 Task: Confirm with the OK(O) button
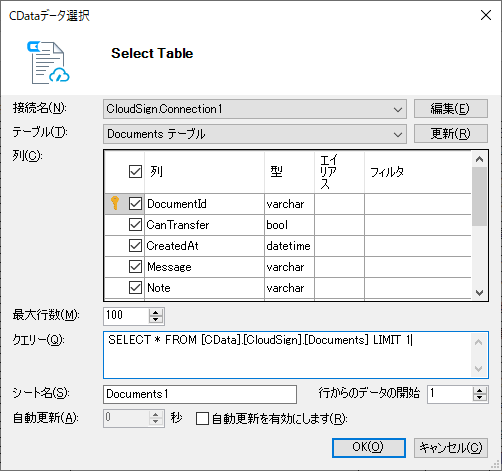(369, 448)
